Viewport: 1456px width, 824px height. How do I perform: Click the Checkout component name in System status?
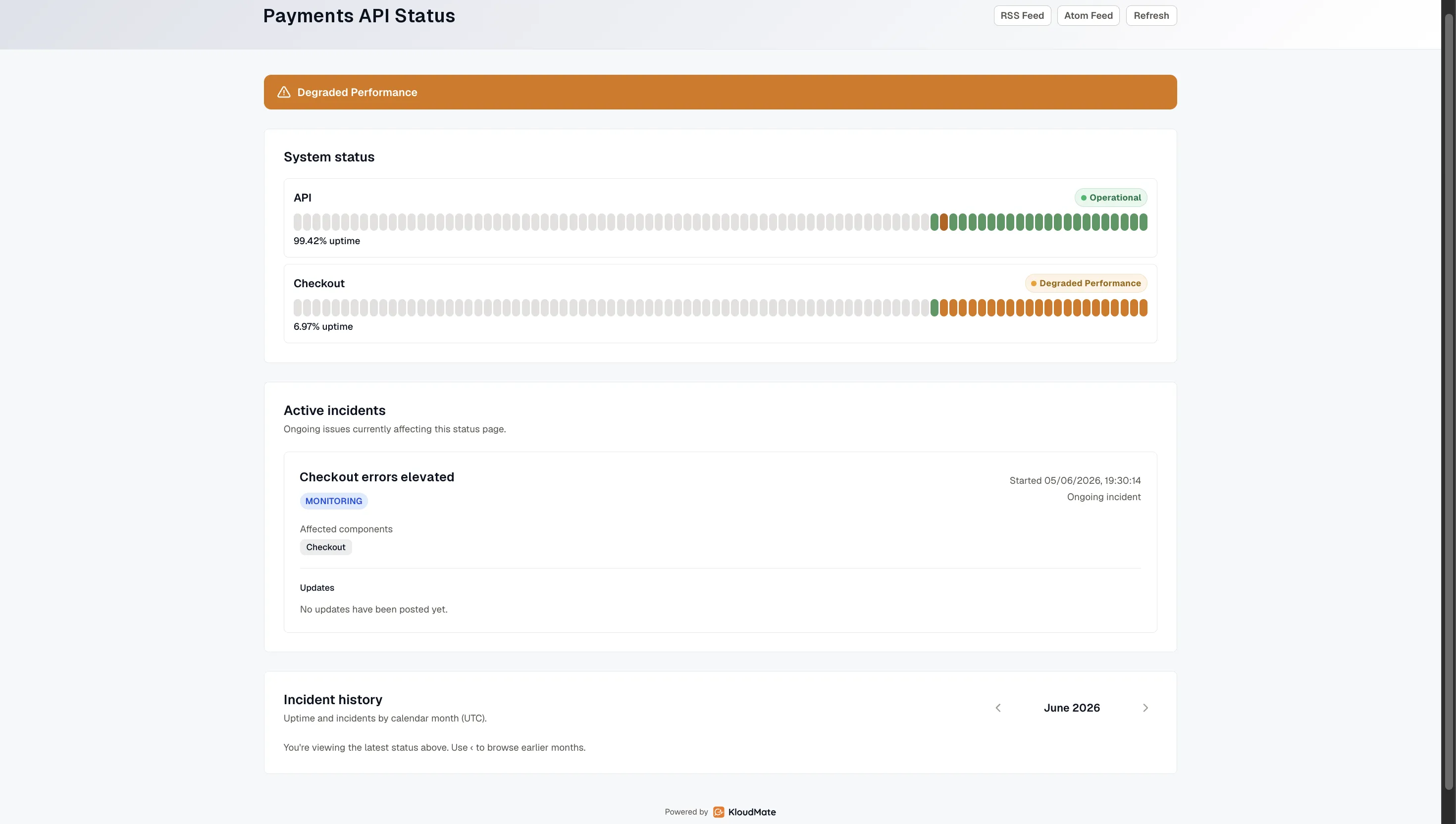[318, 283]
